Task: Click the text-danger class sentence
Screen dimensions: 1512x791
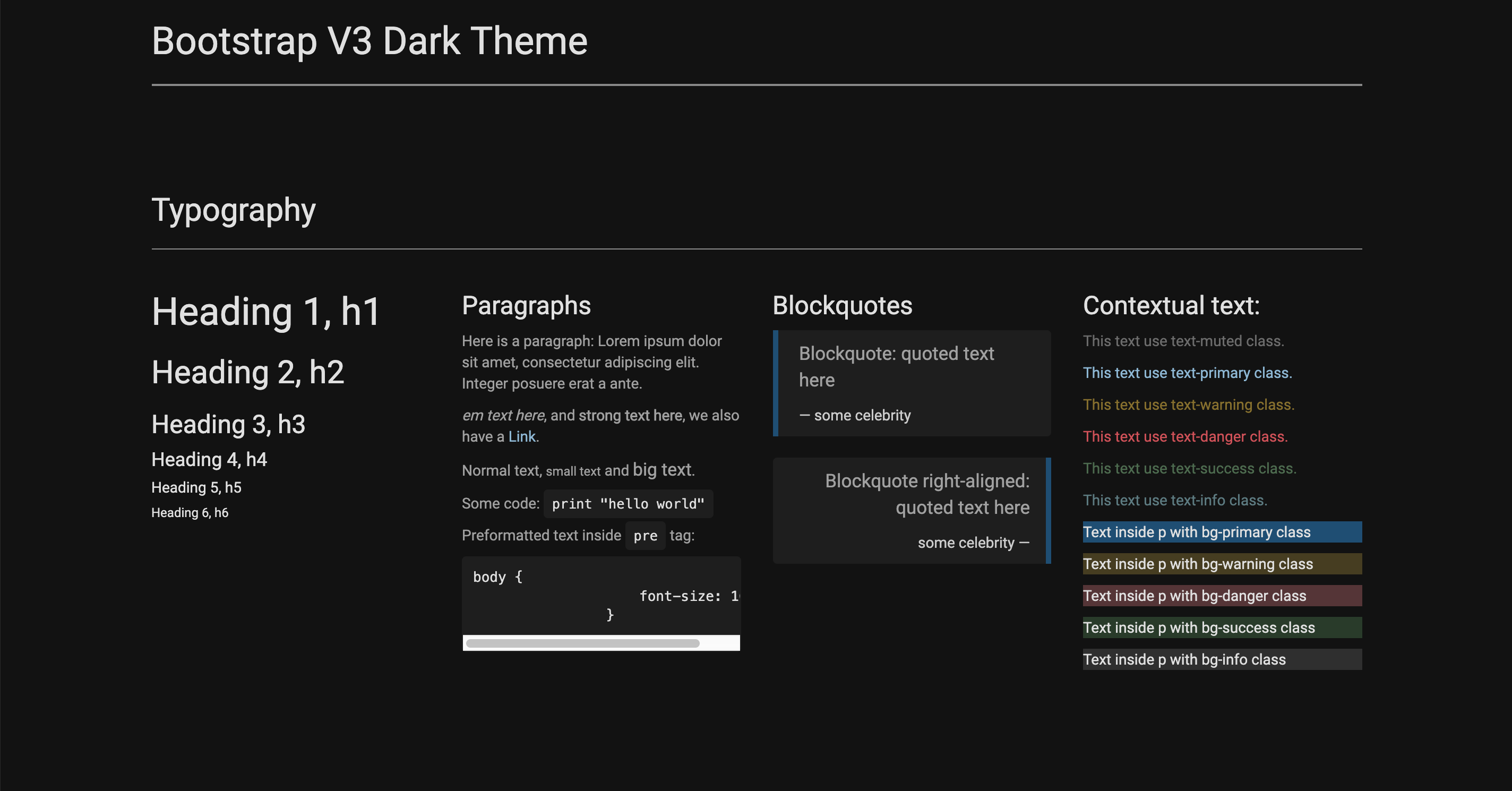Action: coord(1185,436)
